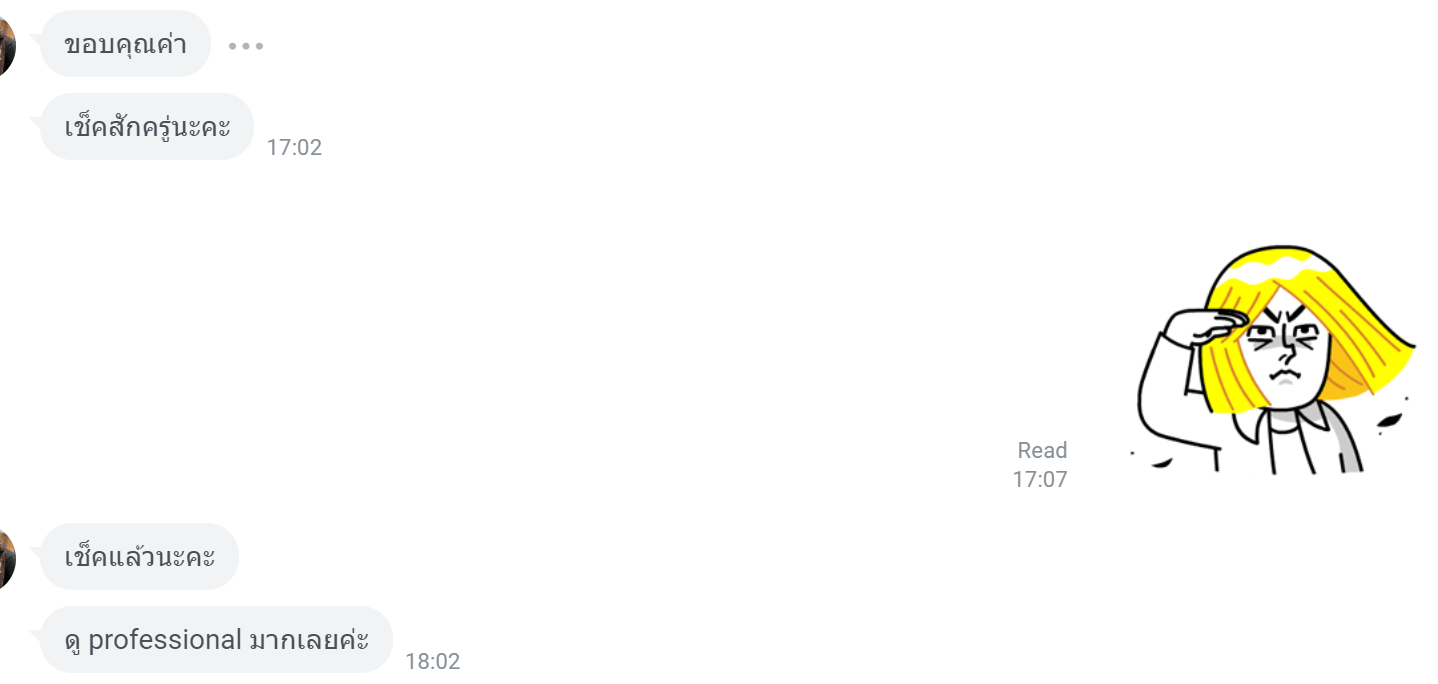Image resolution: width=1438 pixels, height=684 pixels.
Task: Click the sender avatar beside เช็คแล้วนะคะ
Action: pyautogui.click(x=7, y=559)
